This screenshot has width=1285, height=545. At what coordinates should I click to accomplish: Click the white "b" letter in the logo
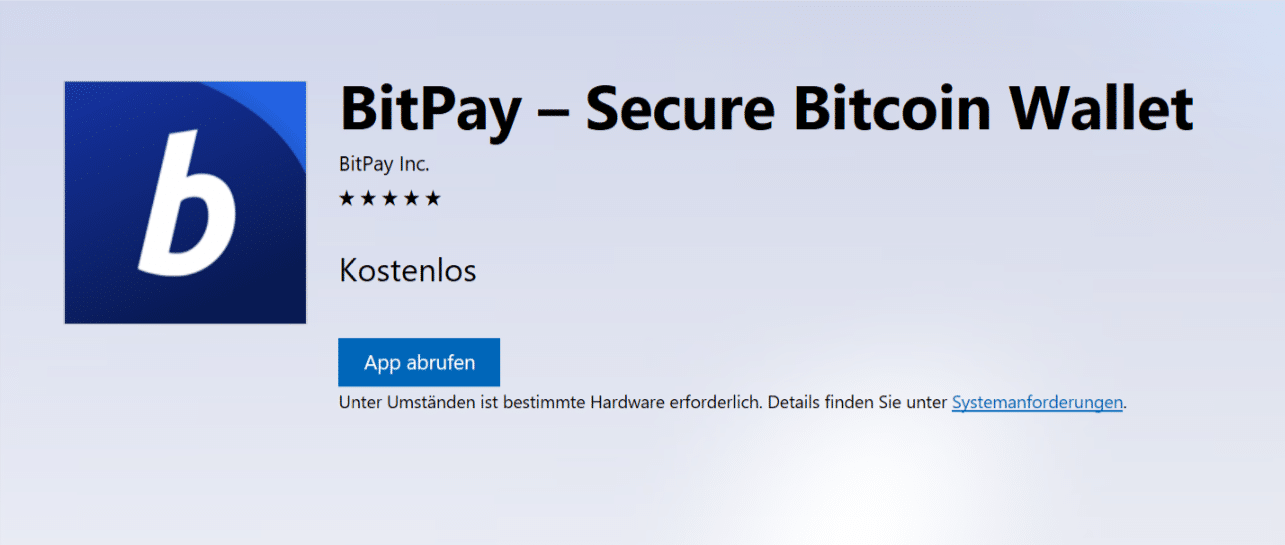(x=188, y=206)
